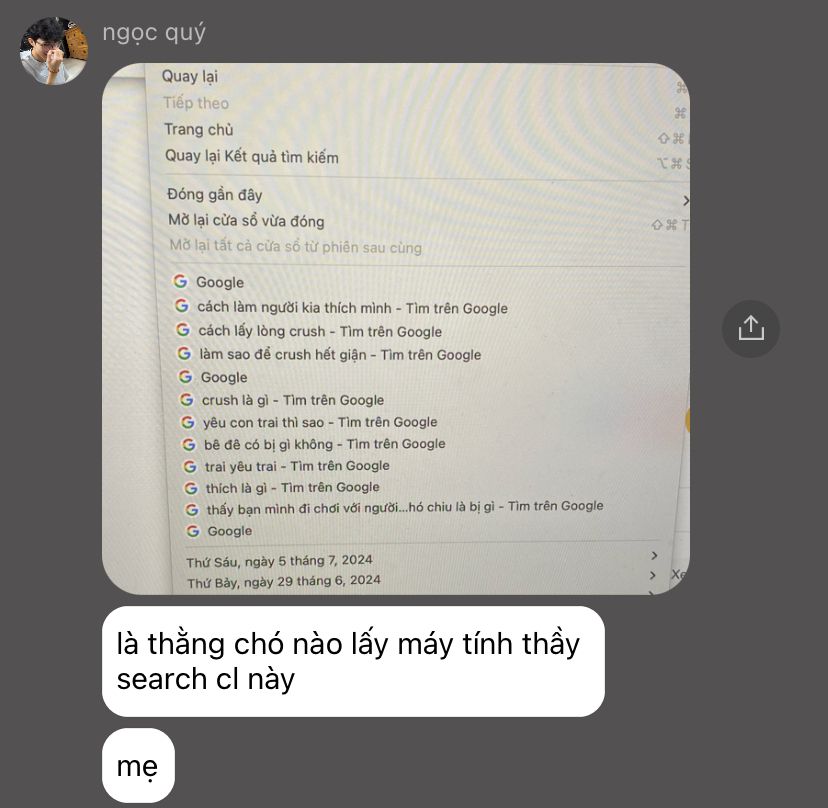Expand the 'Đóng gần đây' submenu arrow
828x808 pixels.
[x=685, y=201]
